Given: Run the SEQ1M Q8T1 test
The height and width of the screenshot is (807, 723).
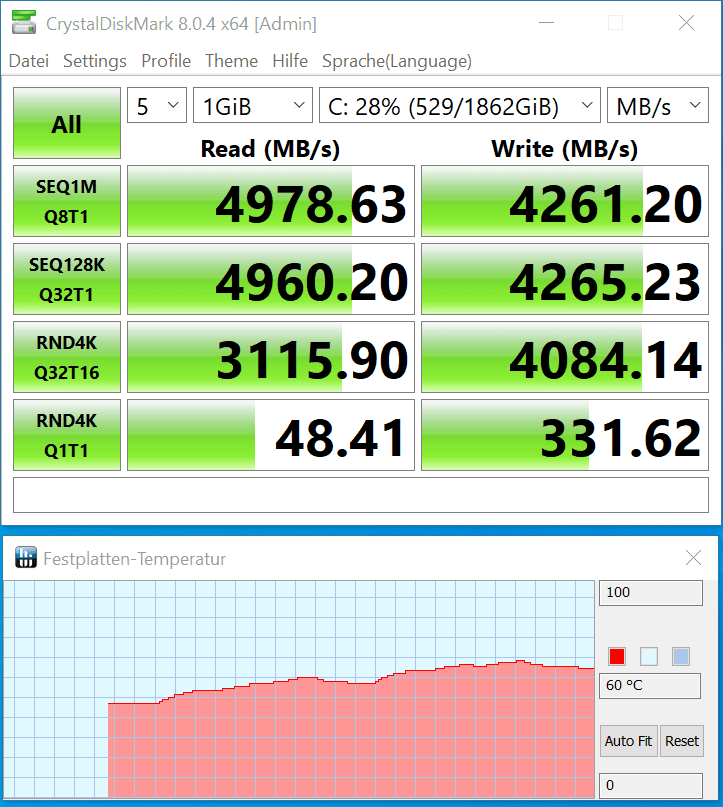Looking at the screenshot, I should [x=67, y=201].
